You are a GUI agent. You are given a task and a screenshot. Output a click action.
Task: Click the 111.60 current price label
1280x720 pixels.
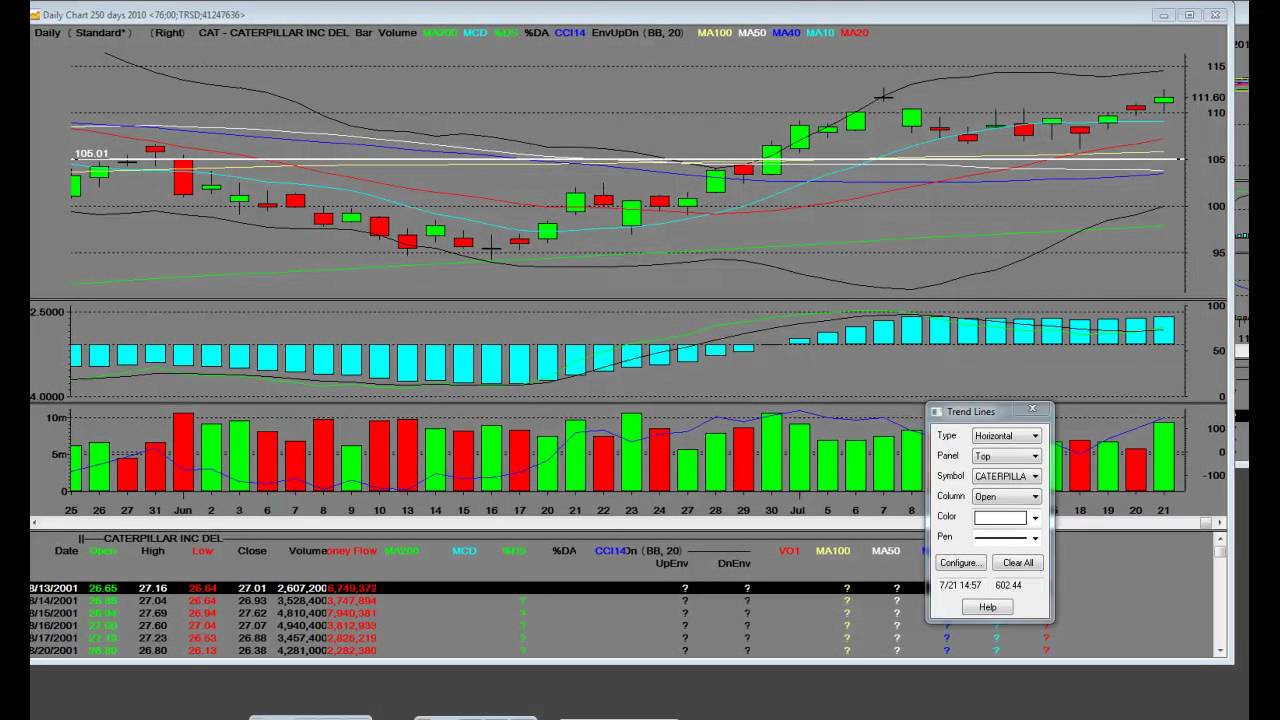coord(1209,97)
